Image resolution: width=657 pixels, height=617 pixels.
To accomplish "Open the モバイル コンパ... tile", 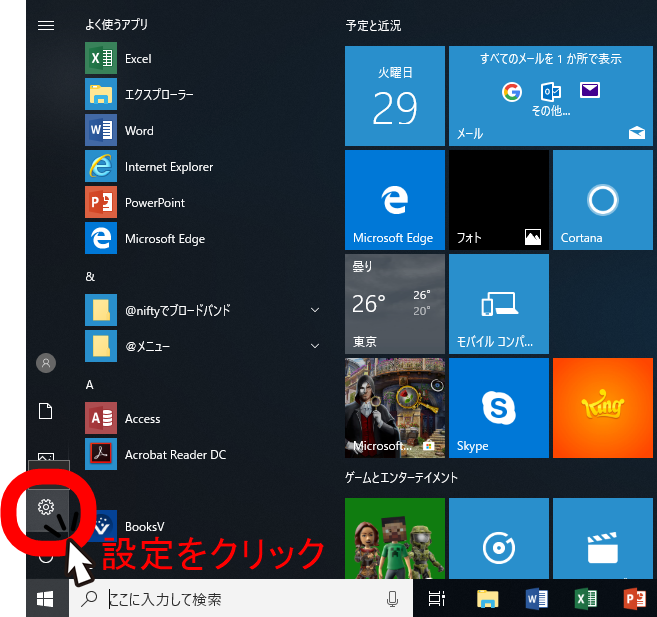I will [x=499, y=304].
